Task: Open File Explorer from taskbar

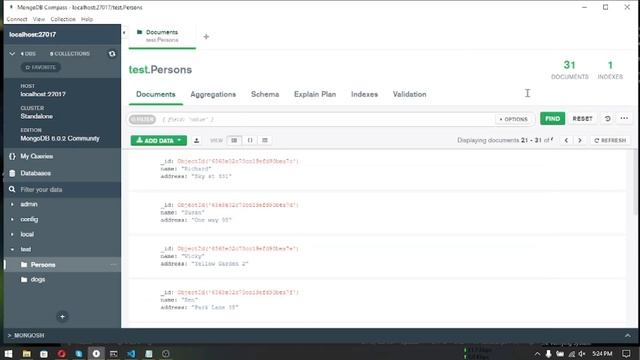Action: click(x=27, y=353)
